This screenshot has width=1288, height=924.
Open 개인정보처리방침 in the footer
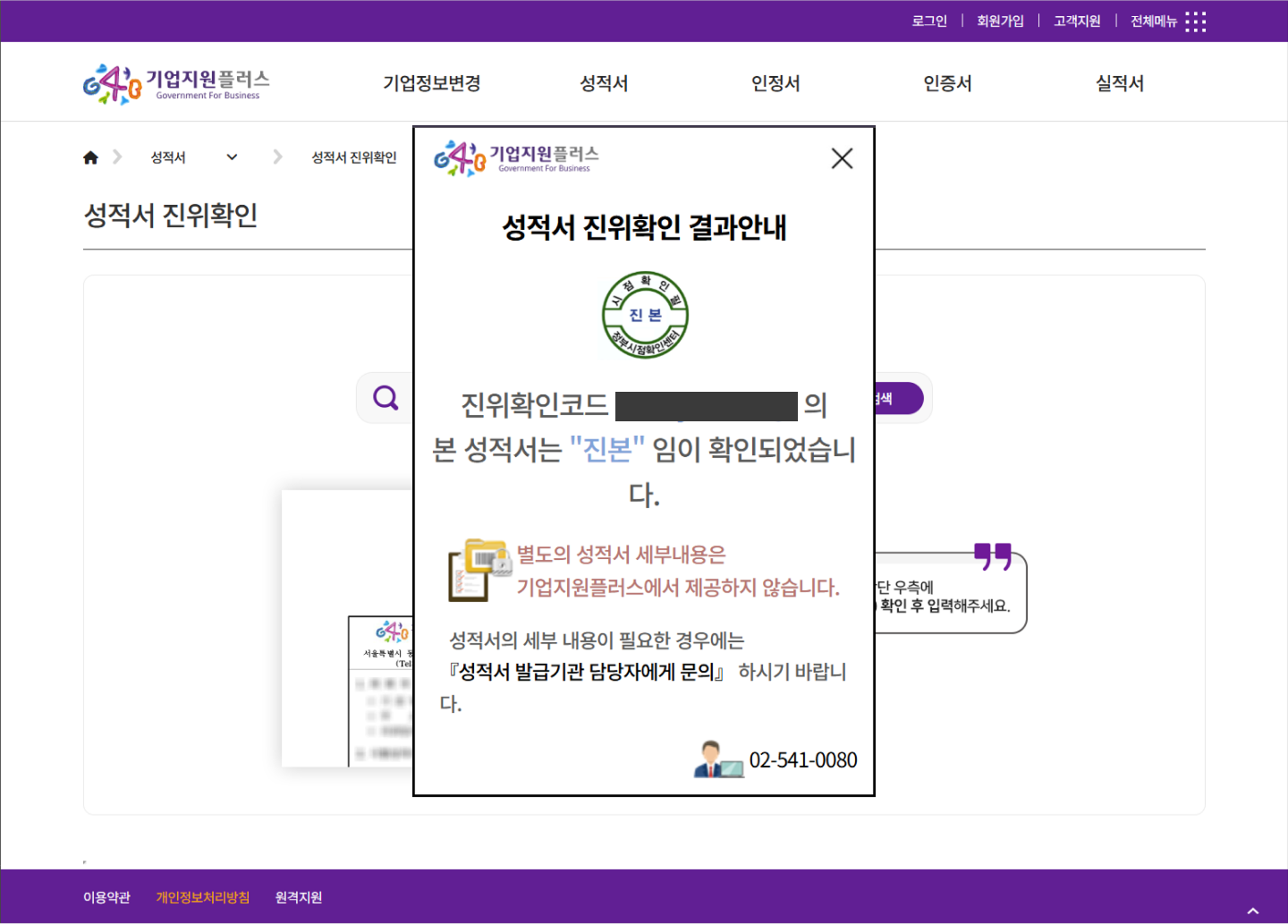(203, 897)
